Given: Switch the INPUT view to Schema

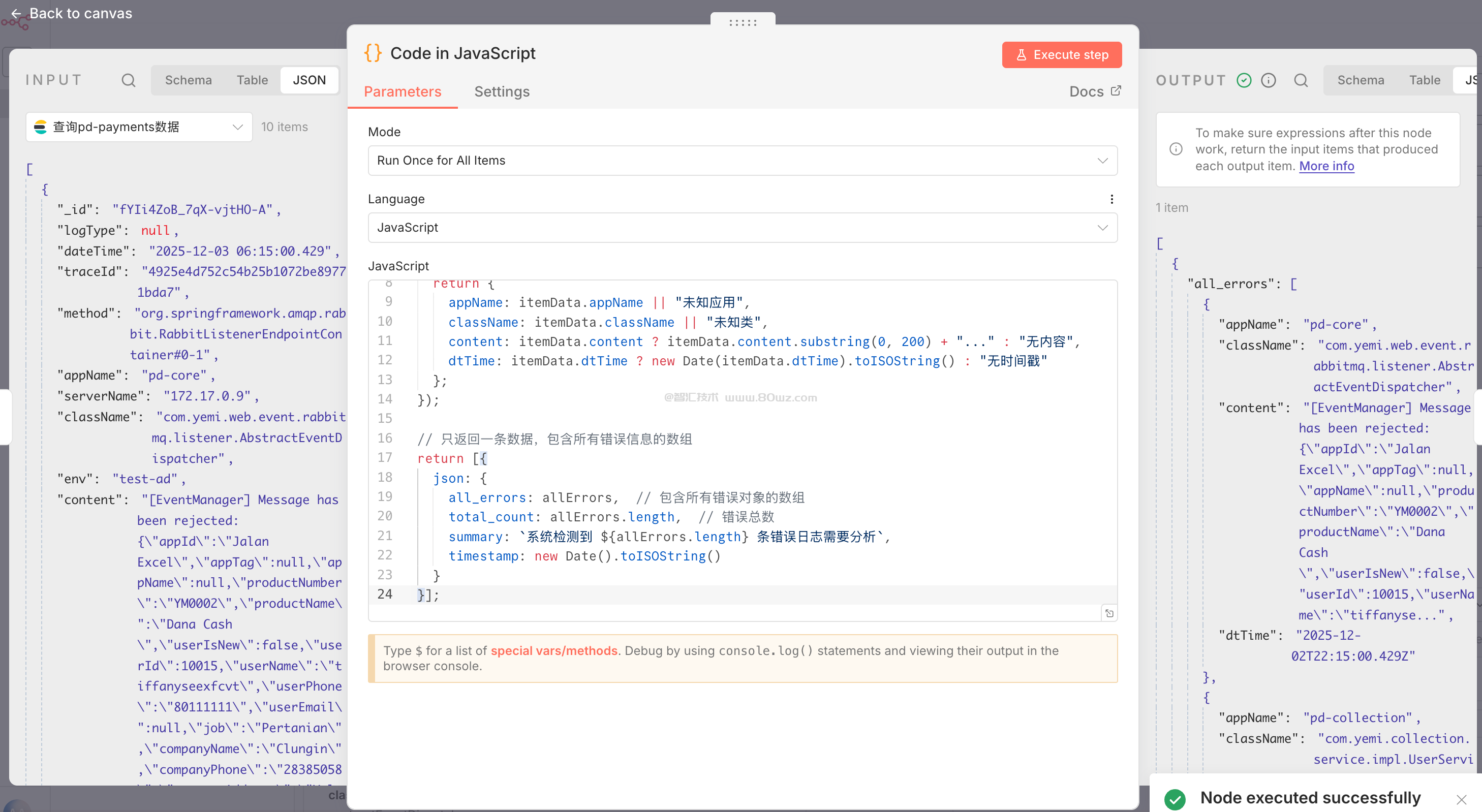Looking at the screenshot, I should click(188, 80).
